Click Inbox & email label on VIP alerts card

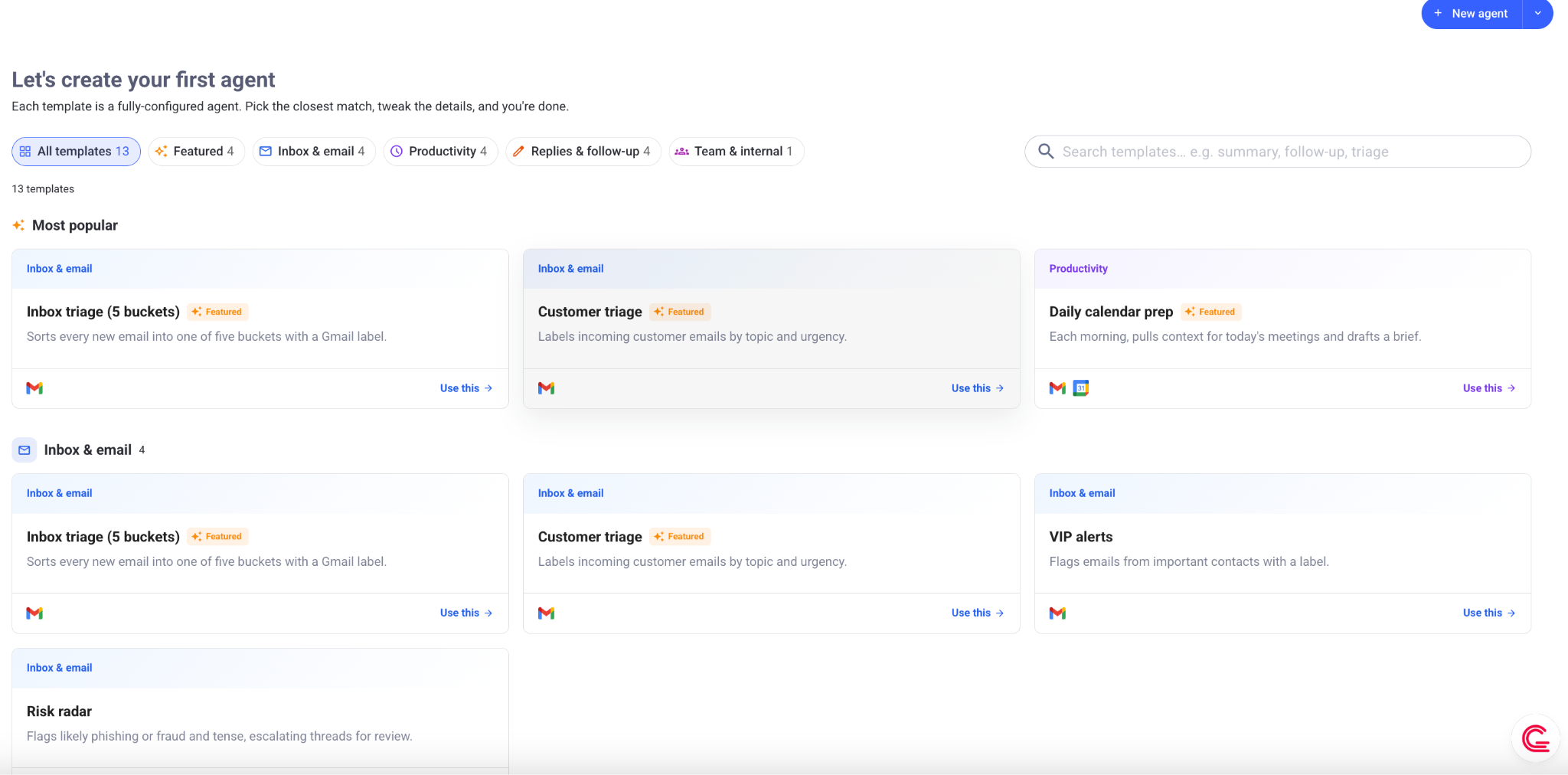pyautogui.click(x=1082, y=493)
